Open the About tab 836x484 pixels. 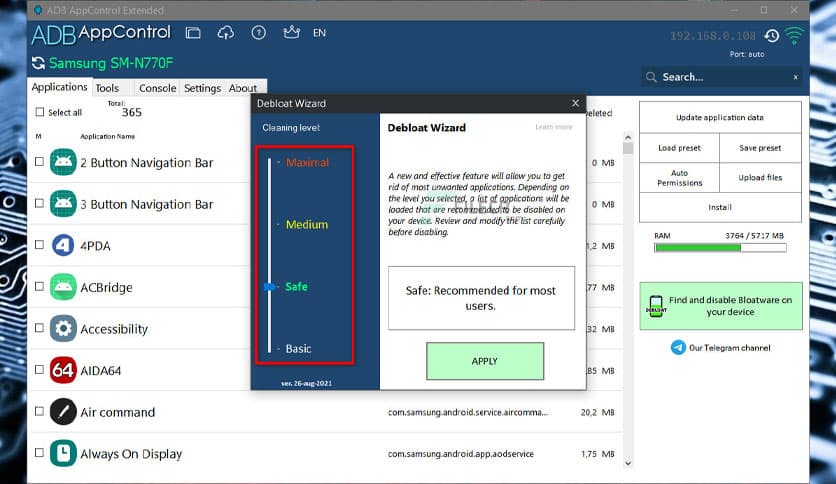coord(243,88)
